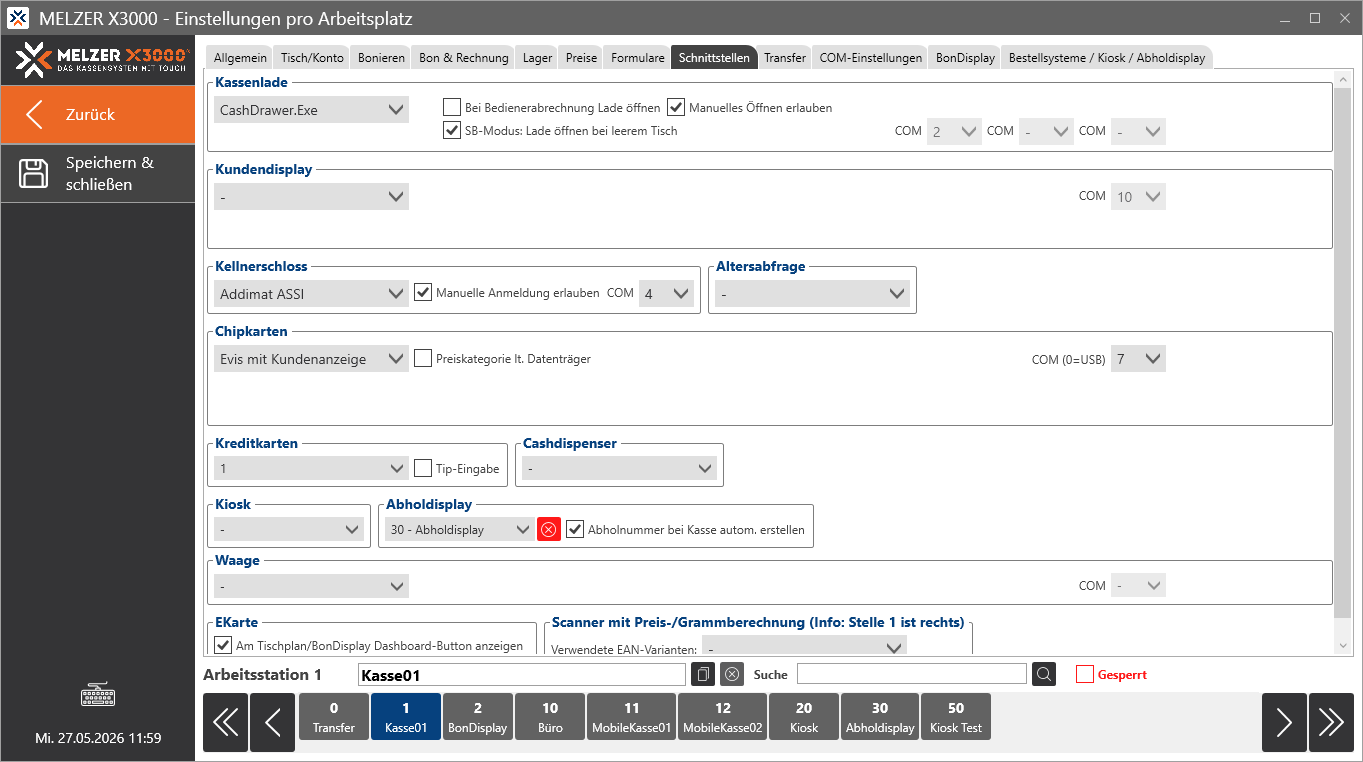Select workstation 50 Kiosk Test
The height and width of the screenshot is (762, 1363).
pyautogui.click(x=956, y=717)
